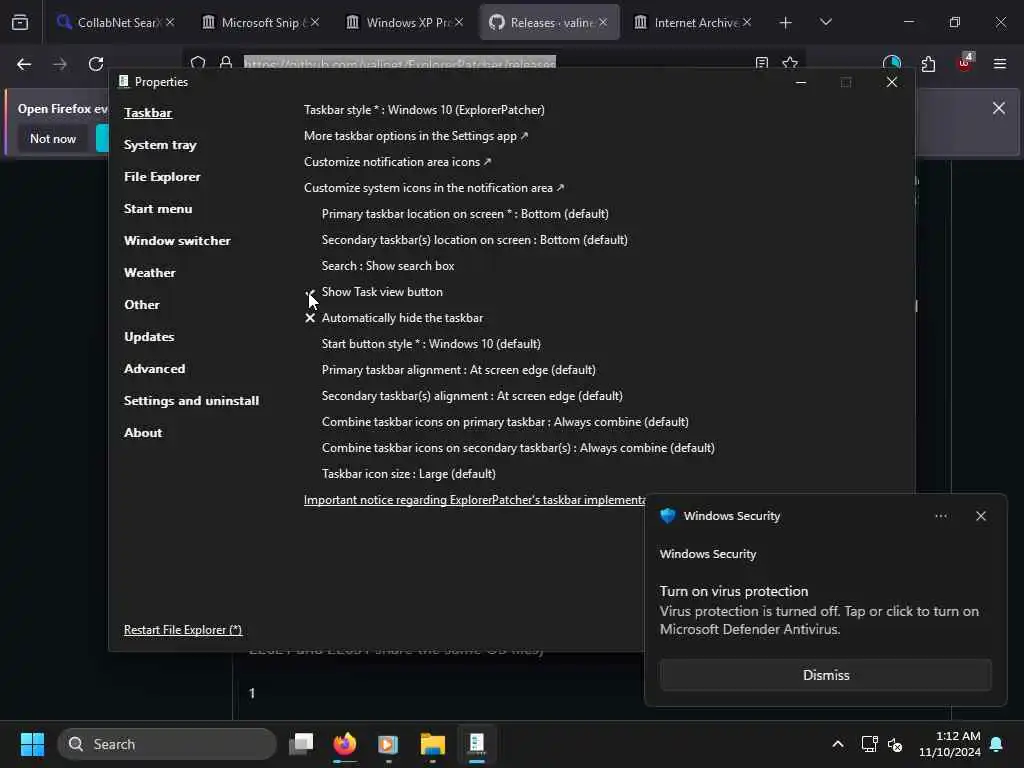This screenshot has height=768, width=1024.
Task: Go back in Firefox
Action: (24, 64)
